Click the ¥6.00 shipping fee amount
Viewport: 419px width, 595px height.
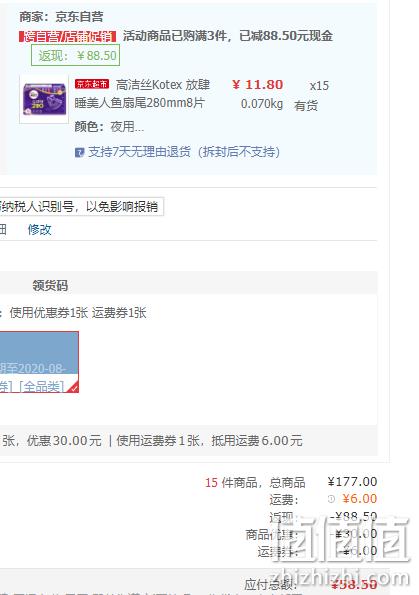359,499
